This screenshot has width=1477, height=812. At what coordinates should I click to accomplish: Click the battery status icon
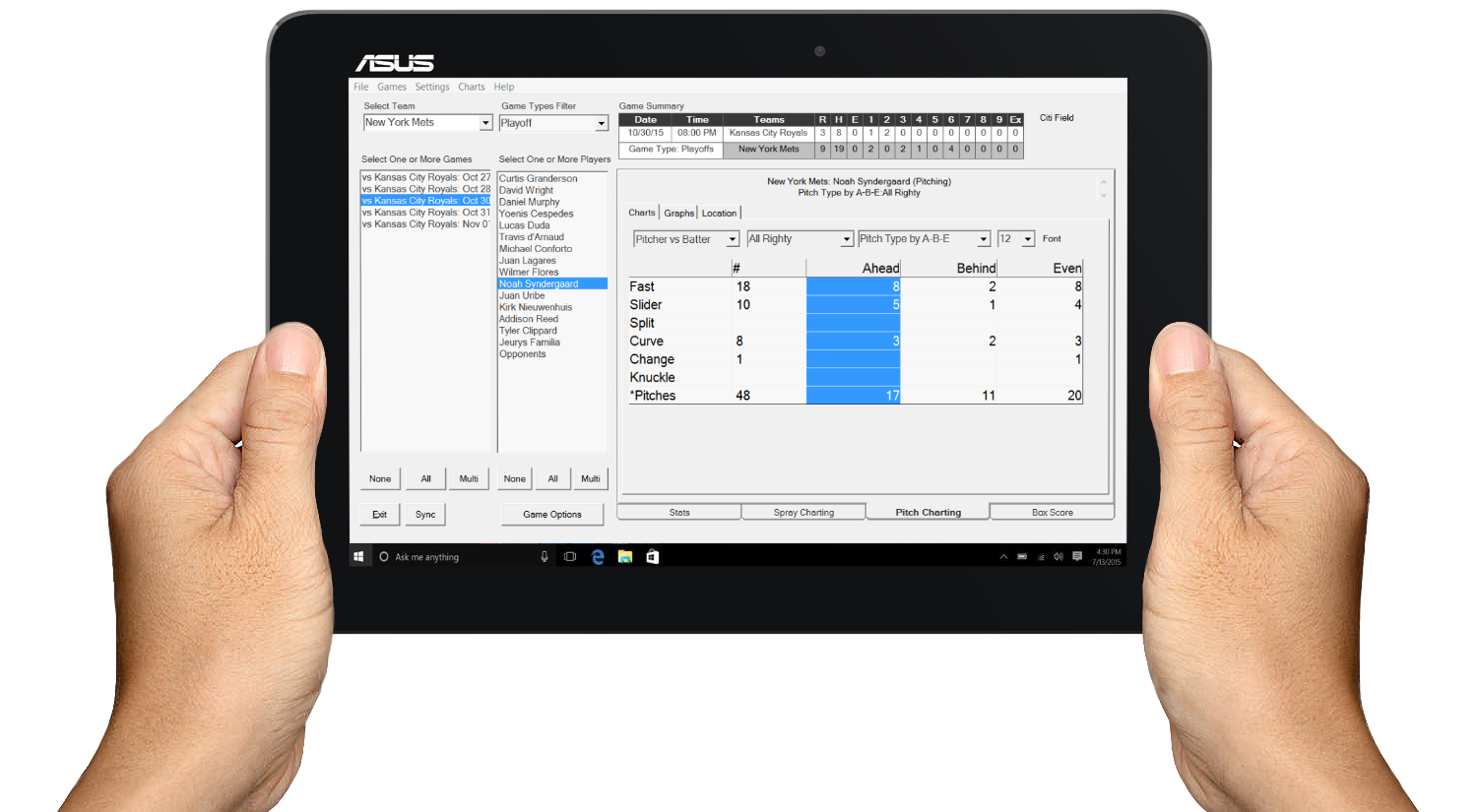click(x=1022, y=557)
